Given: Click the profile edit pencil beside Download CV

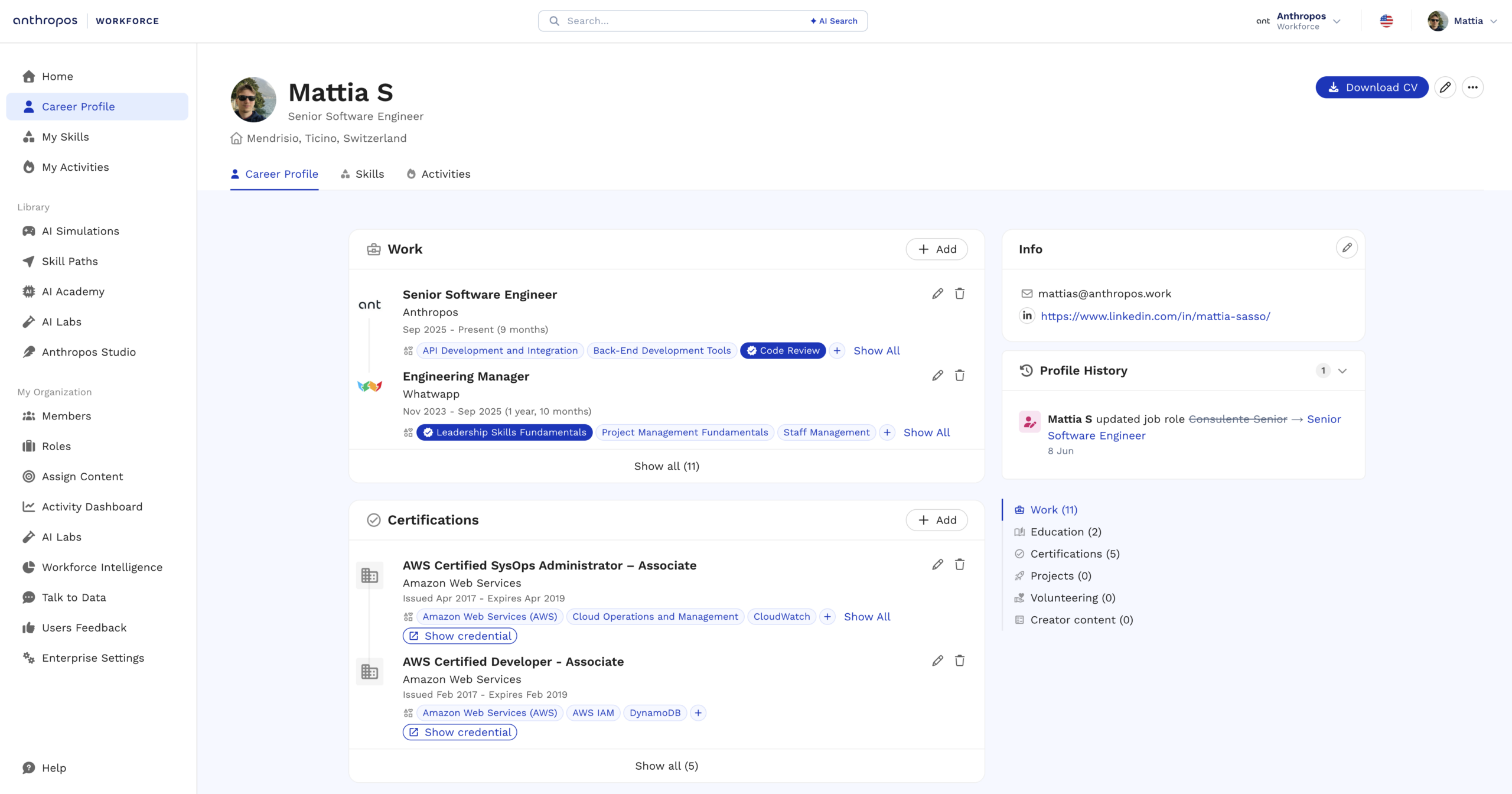Looking at the screenshot, I should [1445, 87].
